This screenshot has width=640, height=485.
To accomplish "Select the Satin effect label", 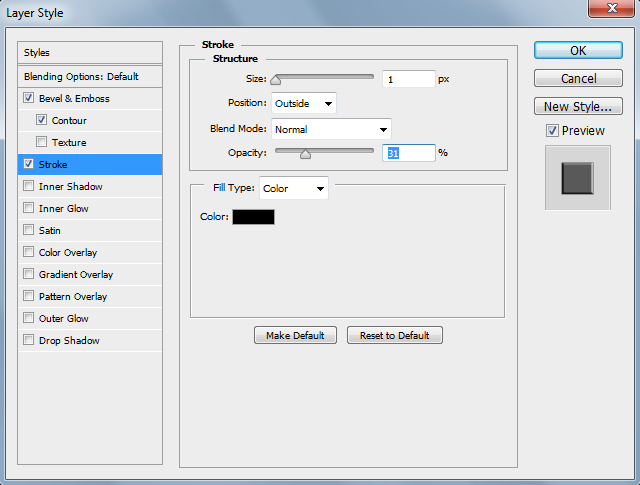I will click(x=49, y=231).
